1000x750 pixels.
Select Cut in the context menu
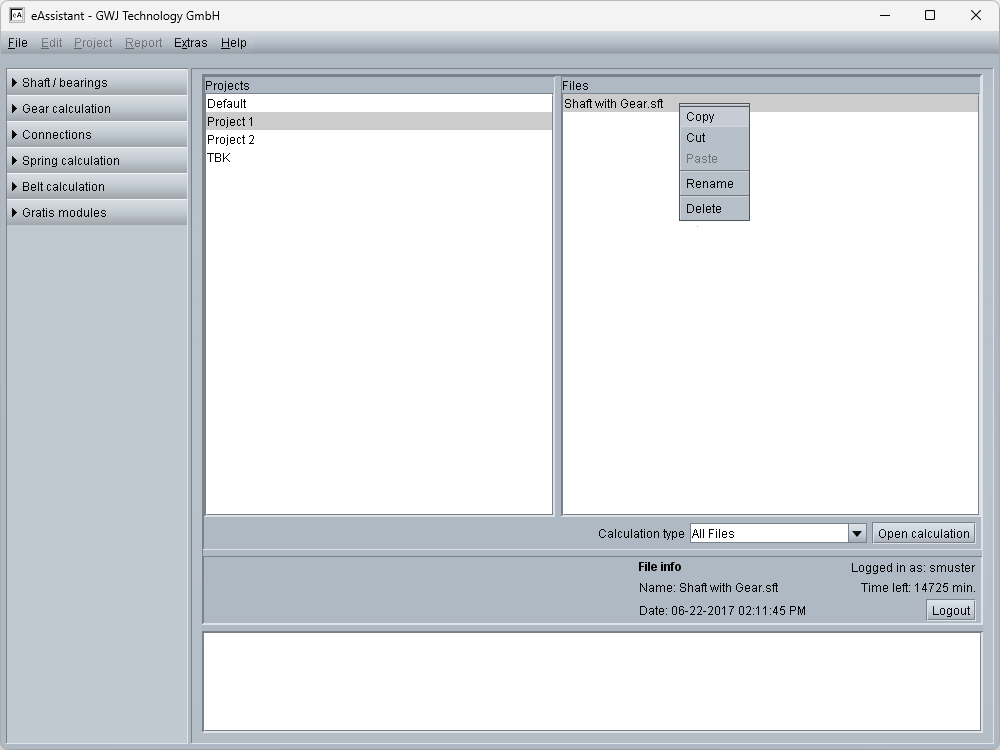(696, 138)
